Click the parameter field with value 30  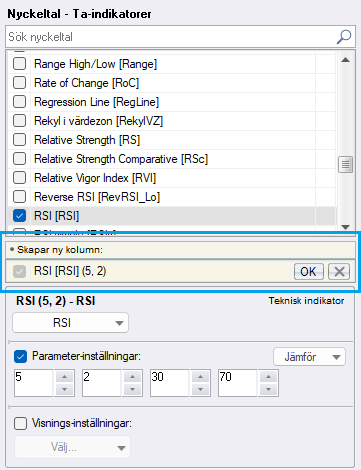(169, 383)
